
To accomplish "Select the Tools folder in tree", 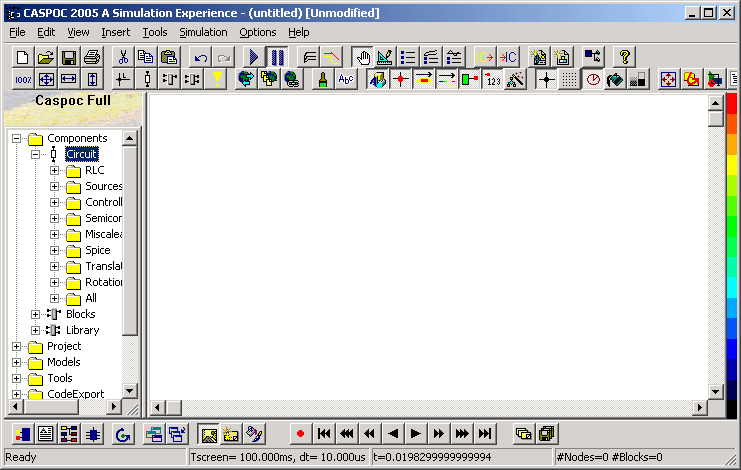I will tap(60, 378).
